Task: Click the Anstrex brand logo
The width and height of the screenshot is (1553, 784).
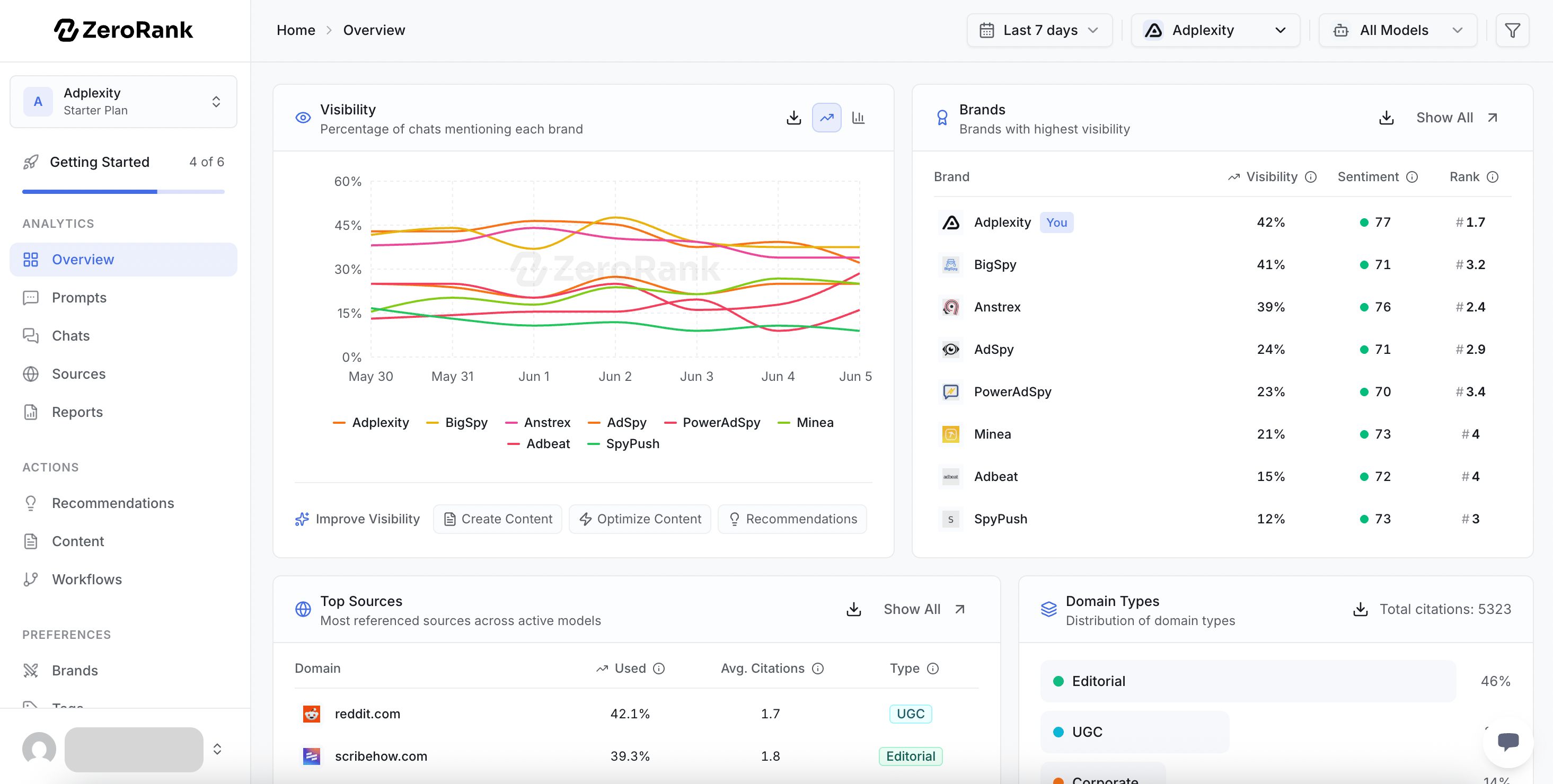Action: [951, 307]
